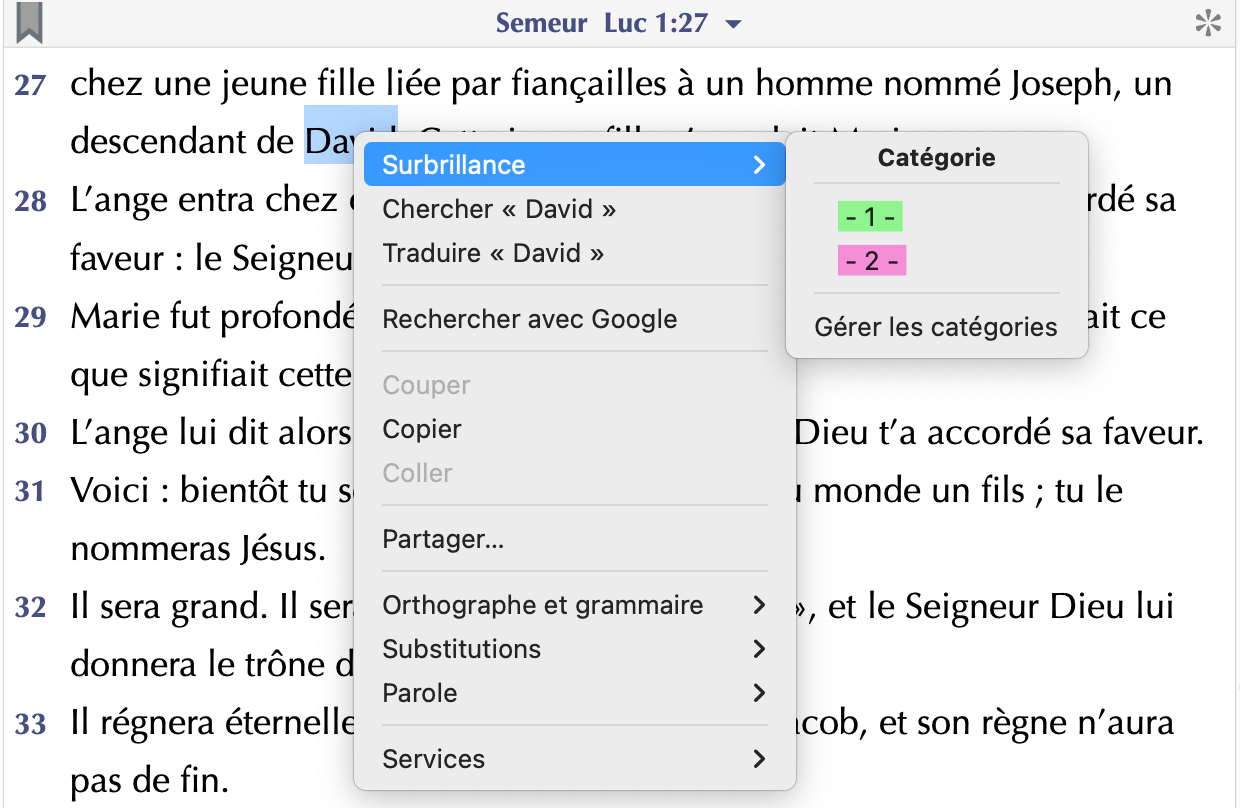Open the asterisk settings gear icon
This screenshot has width=1240, height=808.
point(1209,24)
